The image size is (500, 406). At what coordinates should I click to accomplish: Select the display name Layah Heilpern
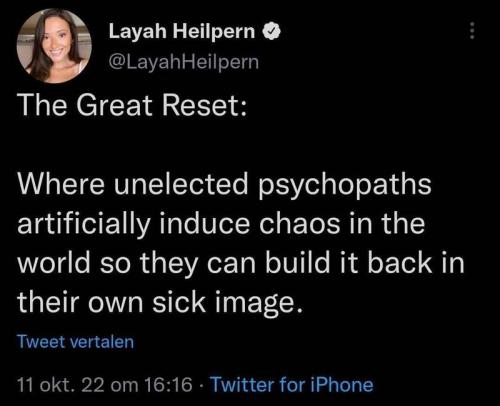[x=182, y=32]
